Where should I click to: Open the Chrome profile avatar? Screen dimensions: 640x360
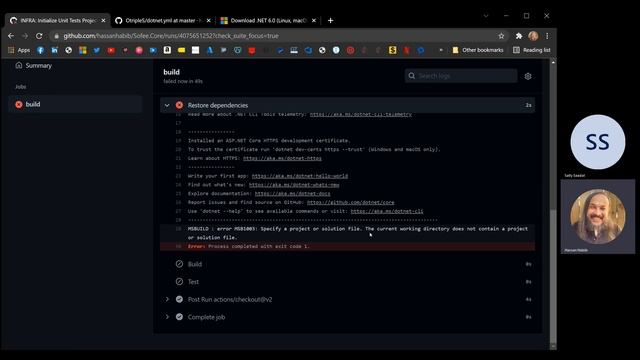[533, 36]
